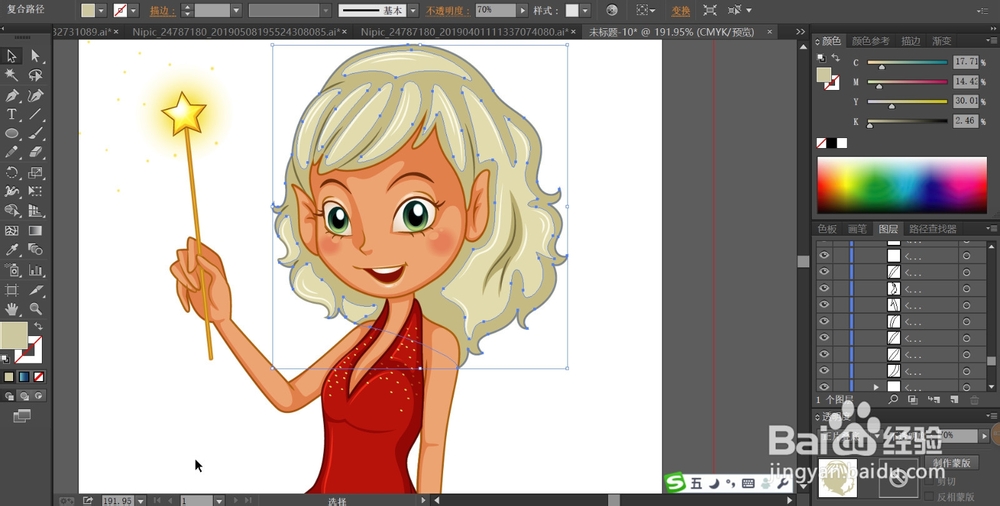The image size is (1000, 506).
Task: Select the Blend tool
Action: (35, 250)
